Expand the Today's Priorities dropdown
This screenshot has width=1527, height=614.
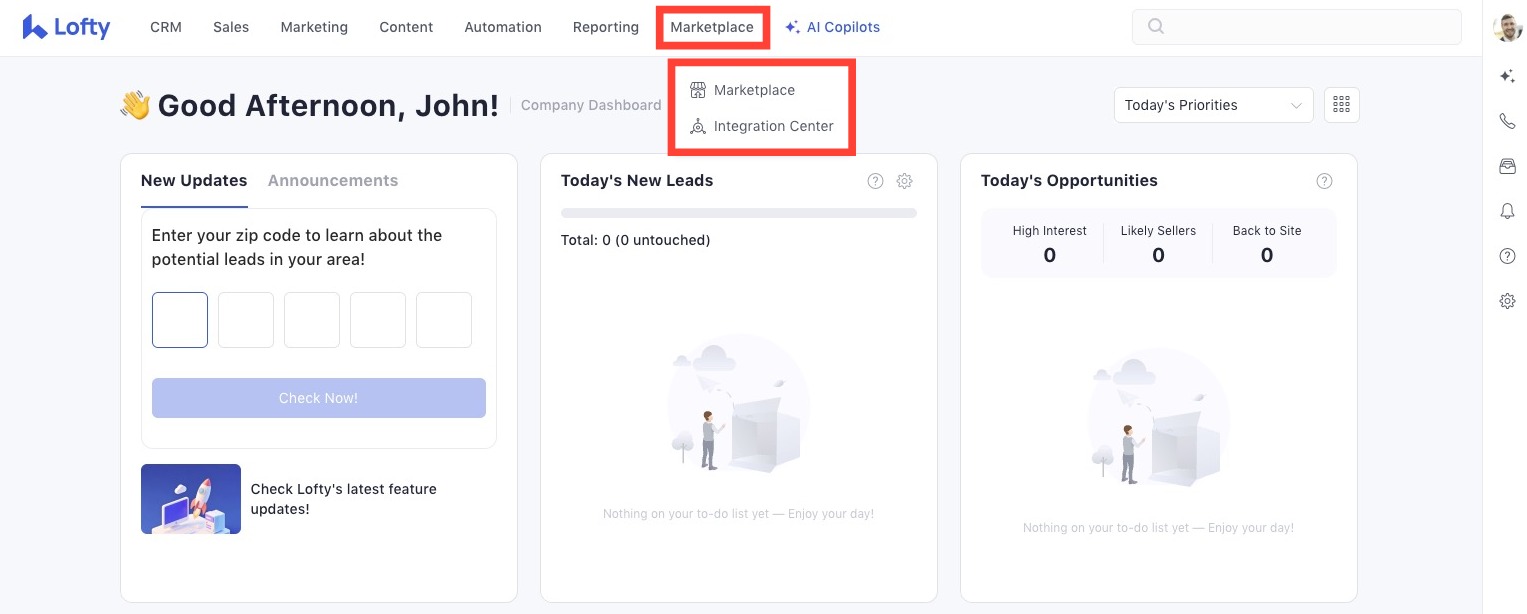[1213, 105]
